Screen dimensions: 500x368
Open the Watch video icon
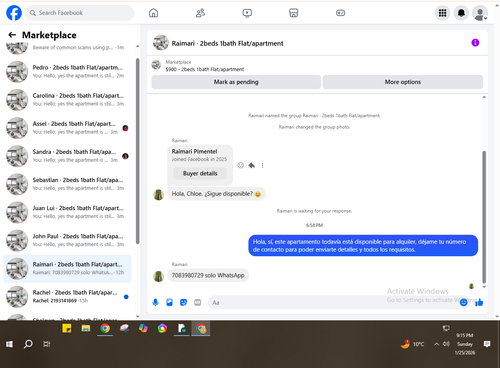pos(247,13)
